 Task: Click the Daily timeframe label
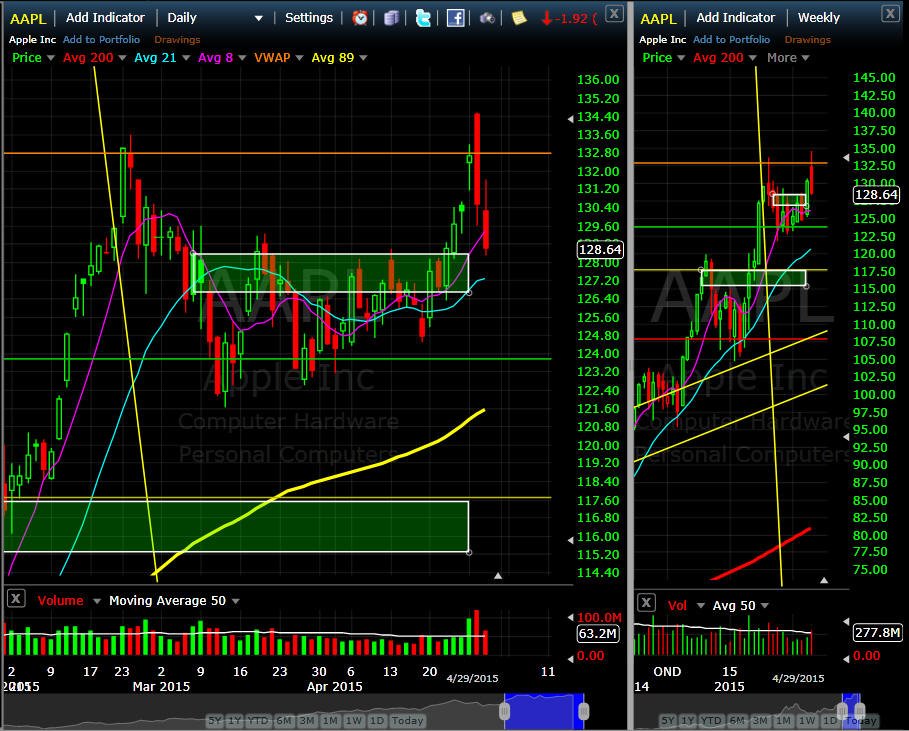182,18
